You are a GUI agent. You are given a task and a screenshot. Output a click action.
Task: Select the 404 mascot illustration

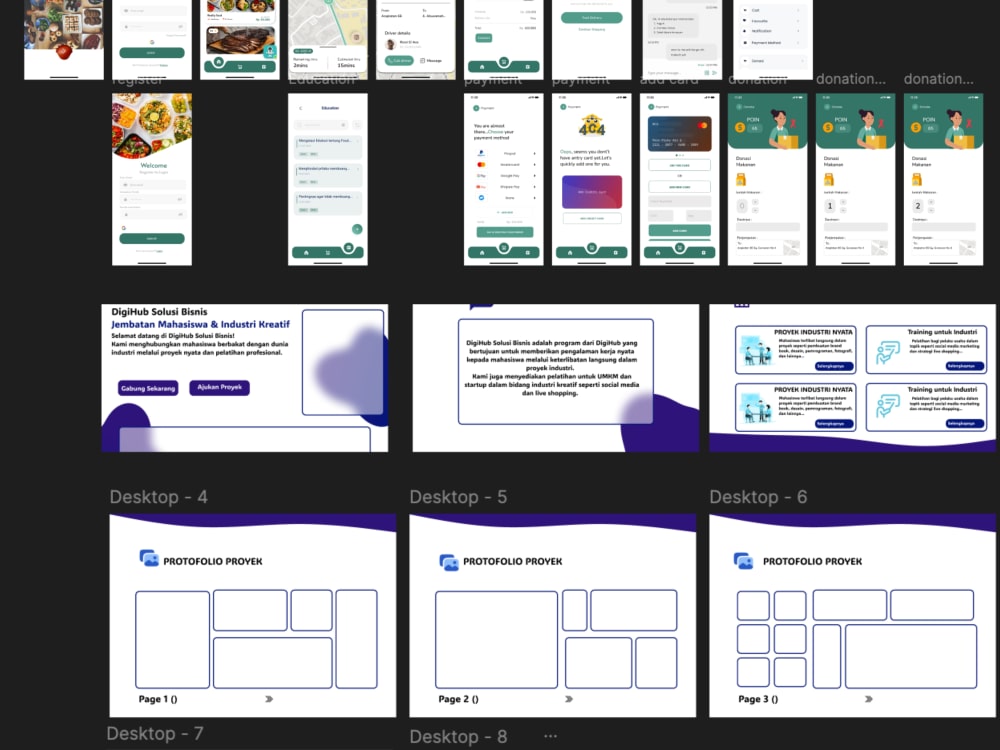(591, 126)
